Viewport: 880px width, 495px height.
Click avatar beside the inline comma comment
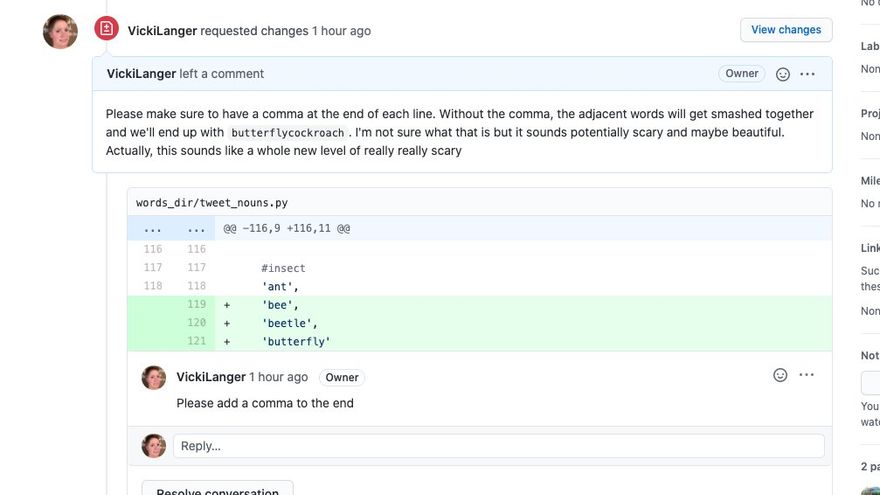coord(153,378)
